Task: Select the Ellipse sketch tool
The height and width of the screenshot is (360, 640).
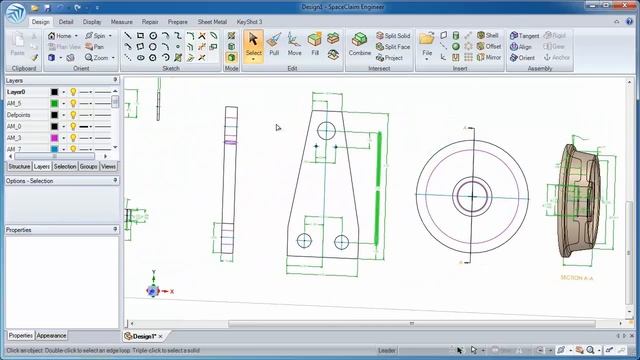Action: coord(140,58)
